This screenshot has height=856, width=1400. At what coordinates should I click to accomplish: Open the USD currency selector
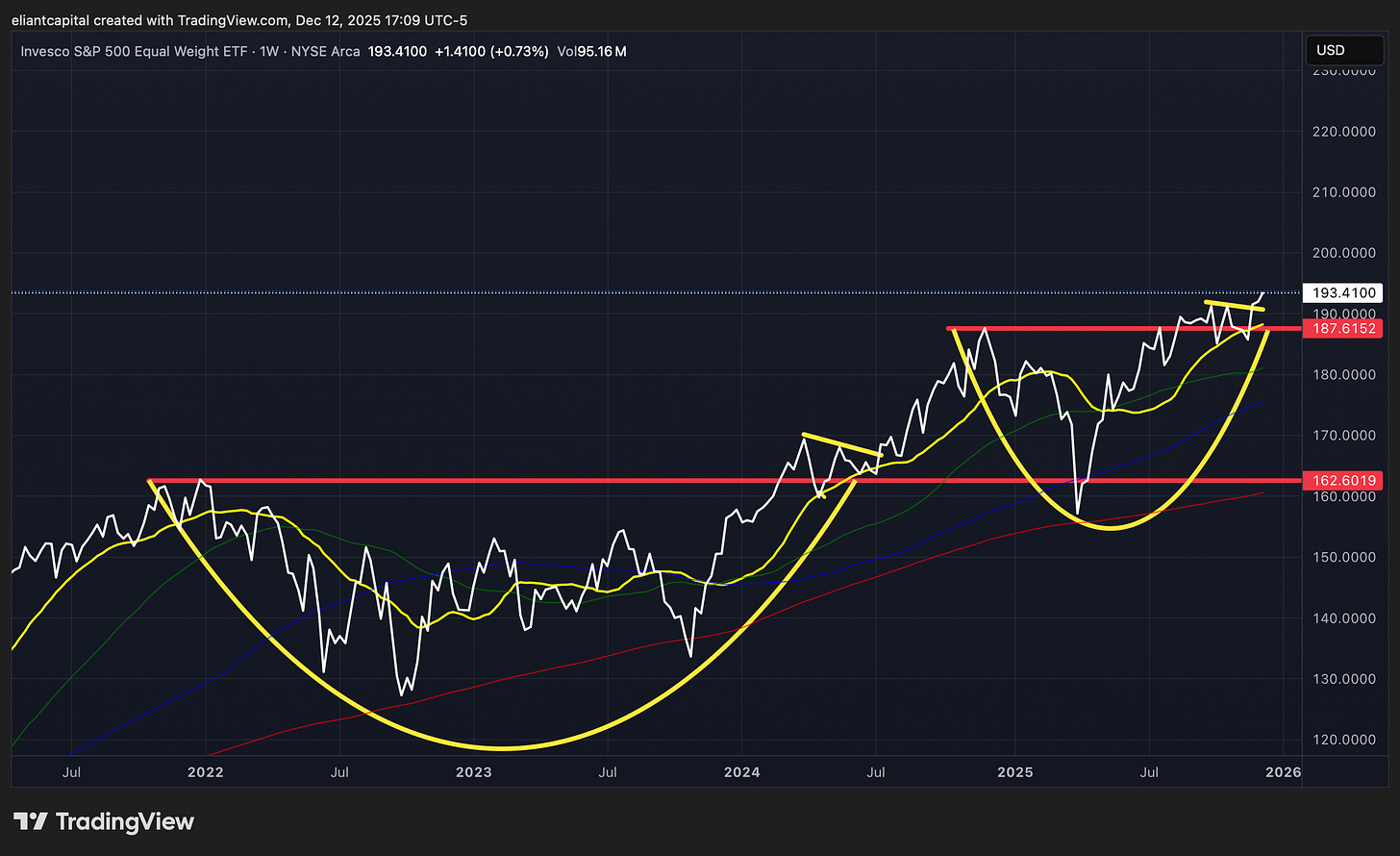(x=1342, y=50)
